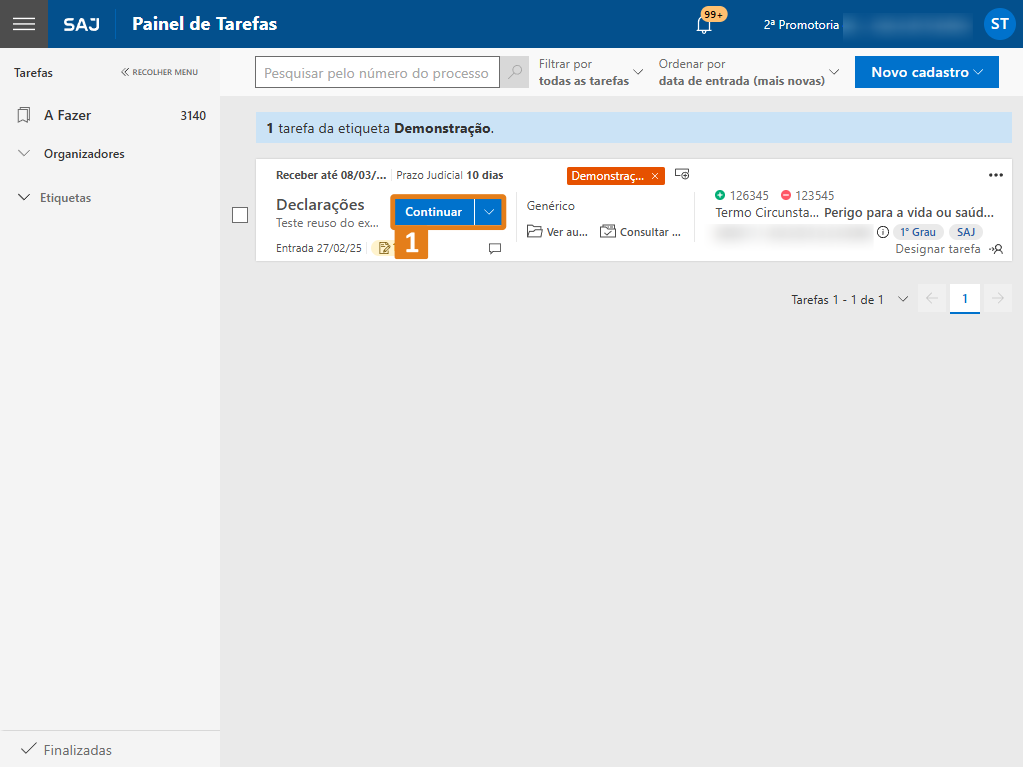The height and width of the screenshot is (767, 1023).
Task: Focus the process number search field
Action: 376,73
